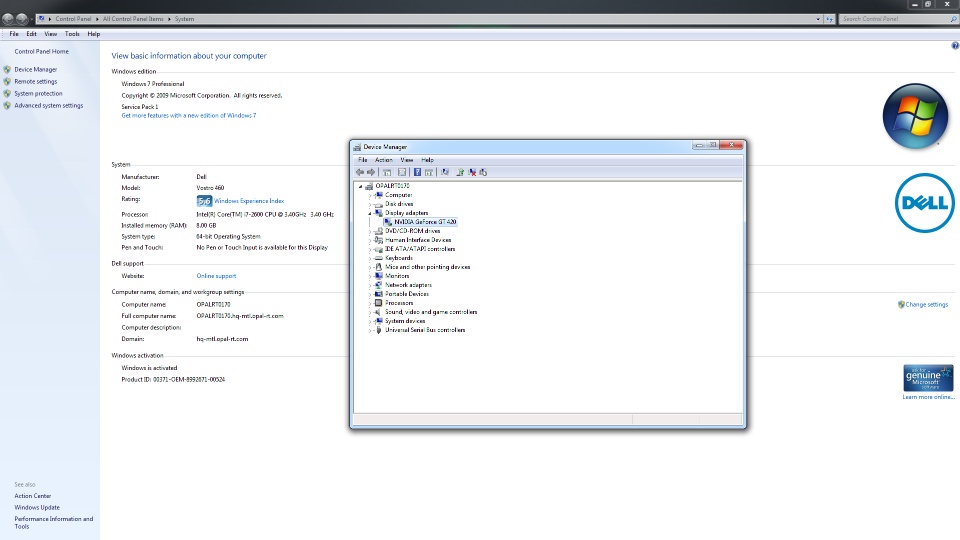Click the 5.6 Windows Experience rating badge
This screenshot has height=540, width=960.
[204, 201]
